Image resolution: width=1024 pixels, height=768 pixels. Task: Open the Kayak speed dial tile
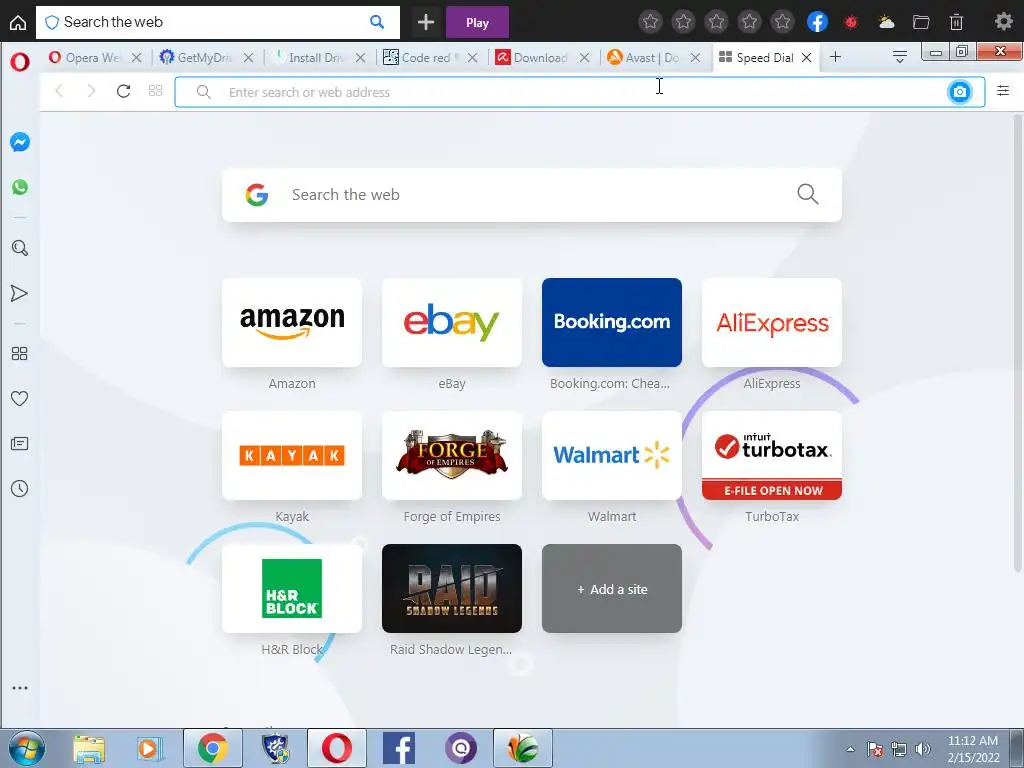click(292, 456)
